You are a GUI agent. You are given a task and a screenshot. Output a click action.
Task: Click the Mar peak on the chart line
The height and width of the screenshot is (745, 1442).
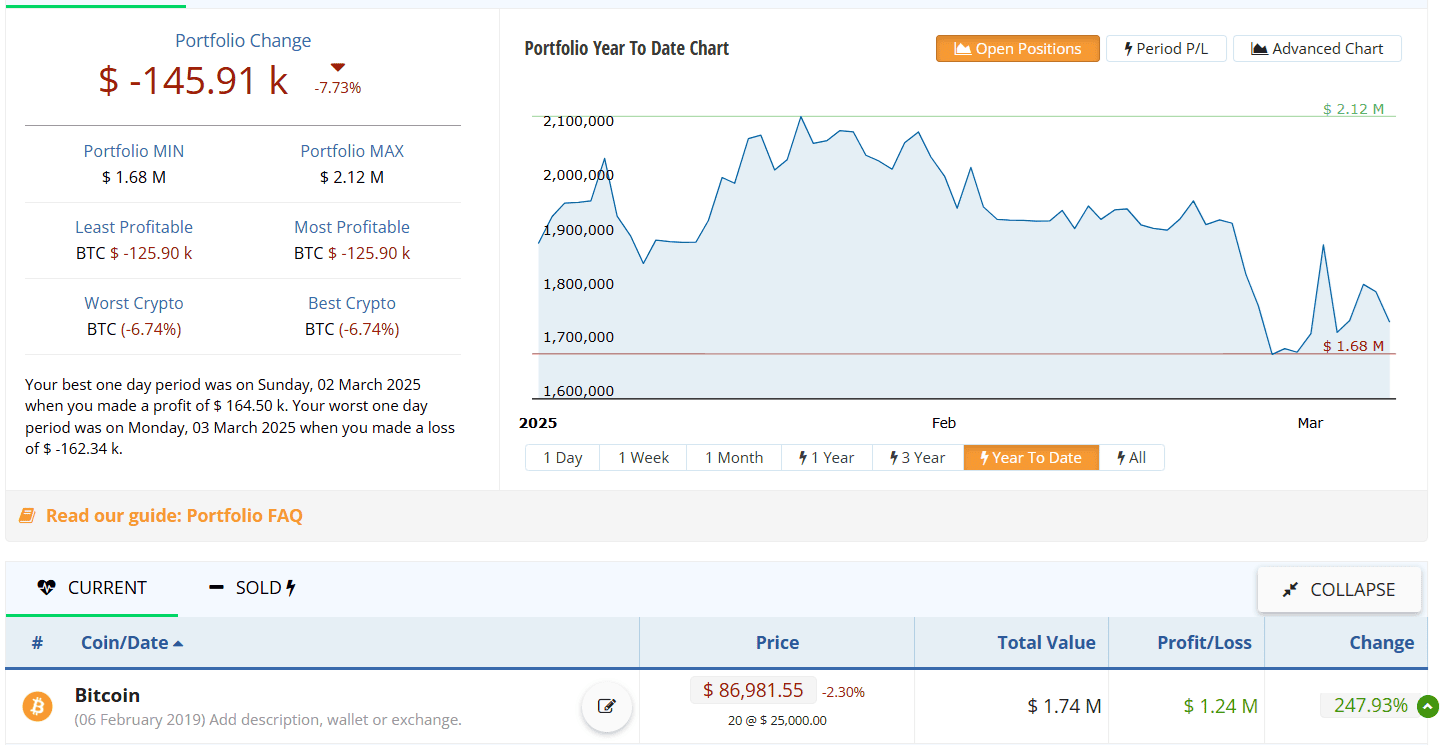tap(1323, 245)
